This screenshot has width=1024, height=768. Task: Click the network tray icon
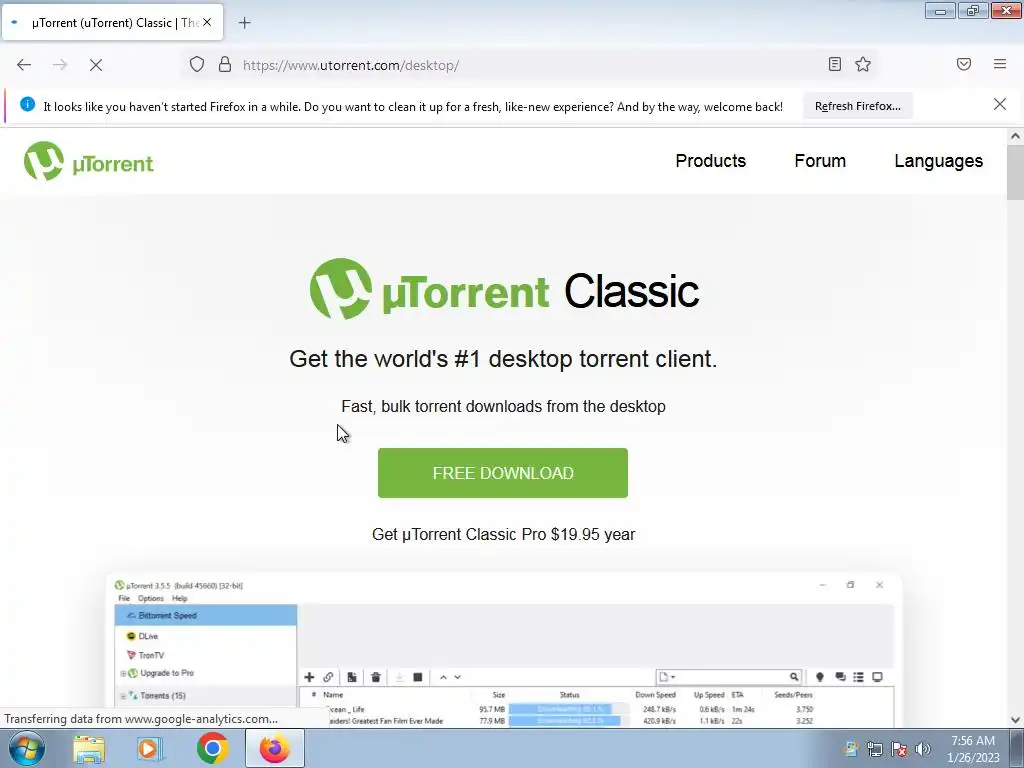(874, 749)
